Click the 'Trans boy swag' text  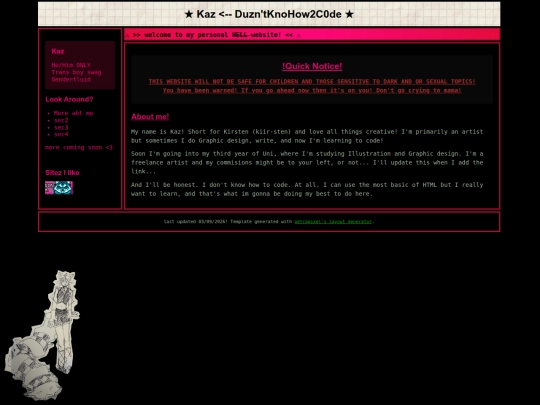[76, 72]
